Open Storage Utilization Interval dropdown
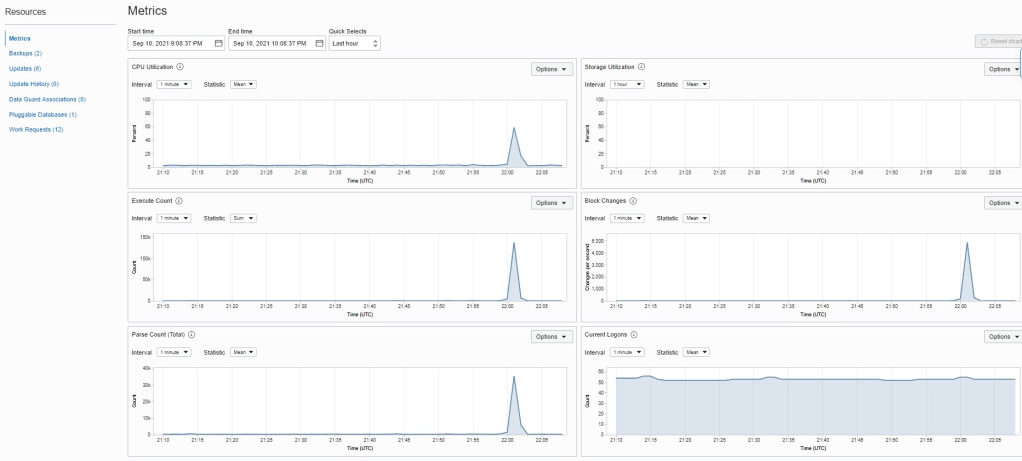Viewport: 1022px width, 461px height. click(627, 84)
